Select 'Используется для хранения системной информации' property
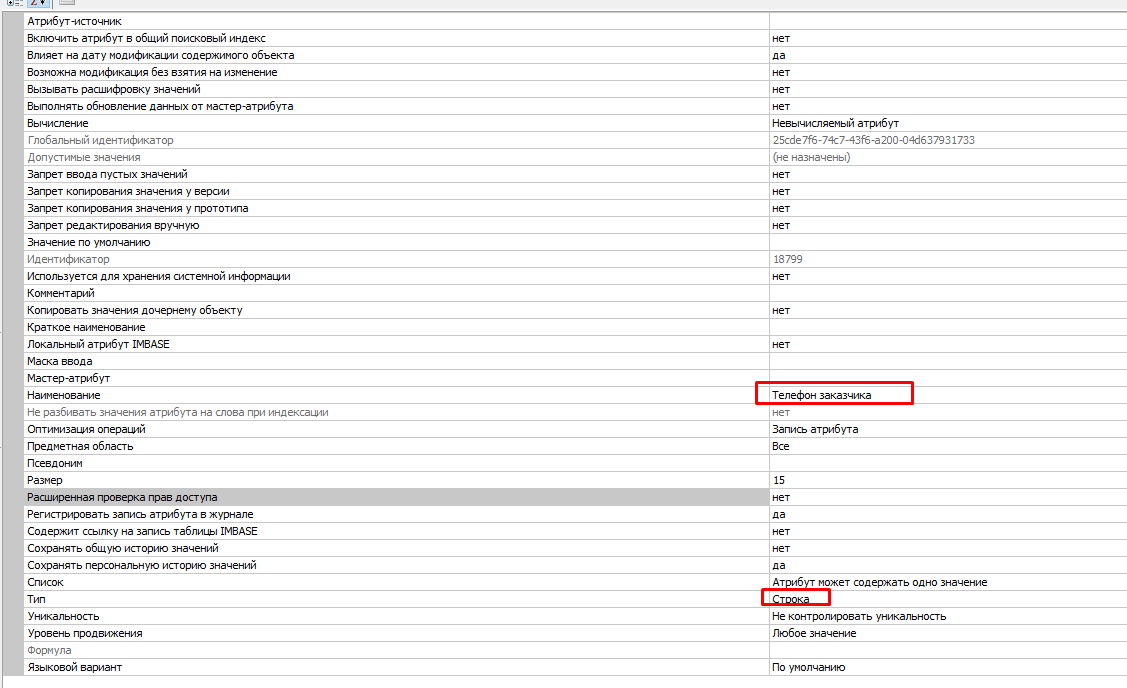The image size is (1127, 688). pos(159,277)
